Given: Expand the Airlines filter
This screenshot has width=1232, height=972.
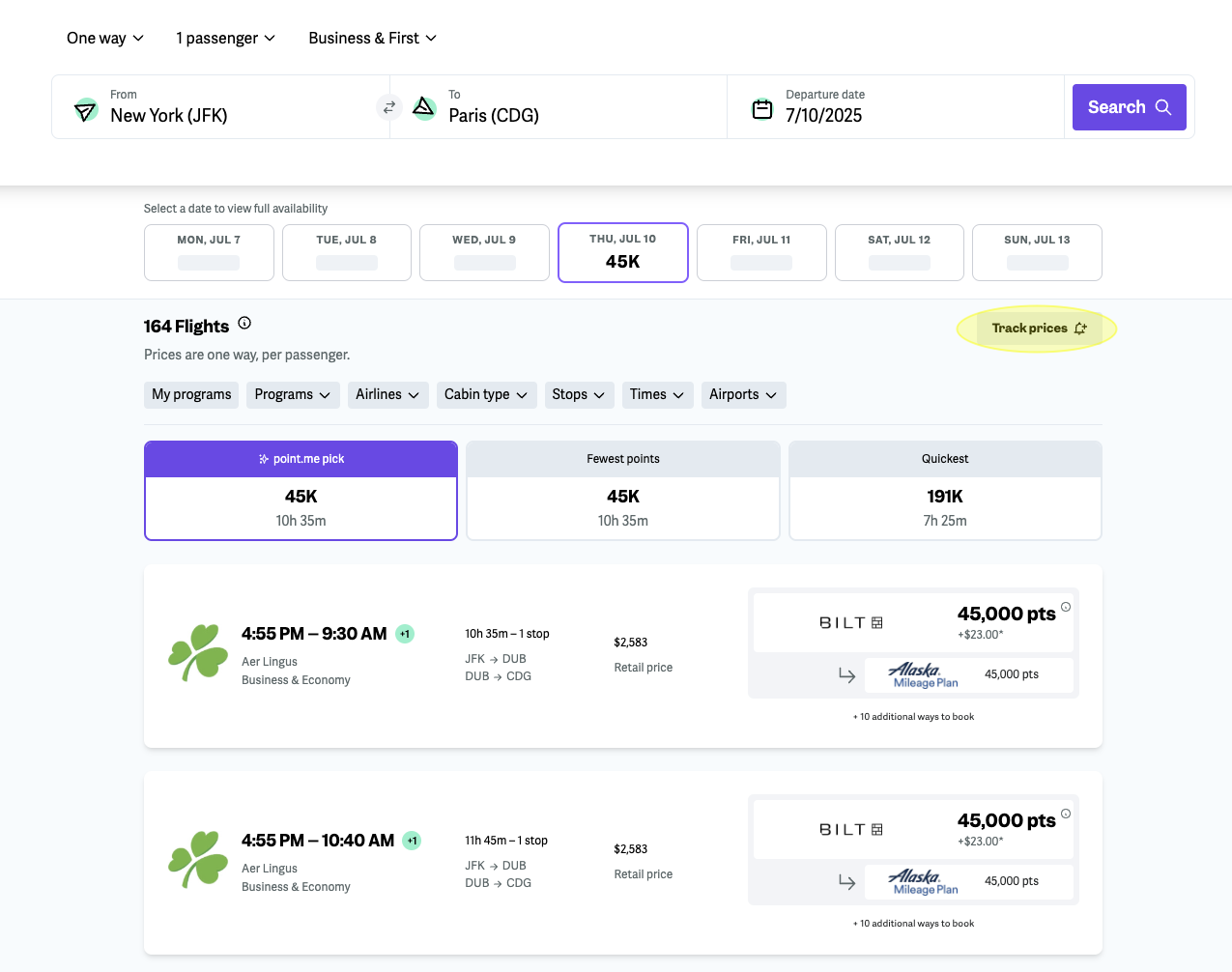Looking at the screenshot, I should pos(387,394).
